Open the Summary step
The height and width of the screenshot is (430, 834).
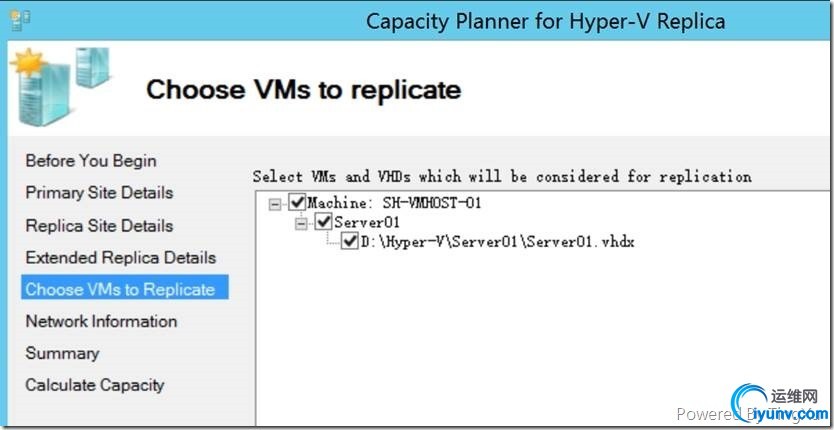[x=62, y=353]
